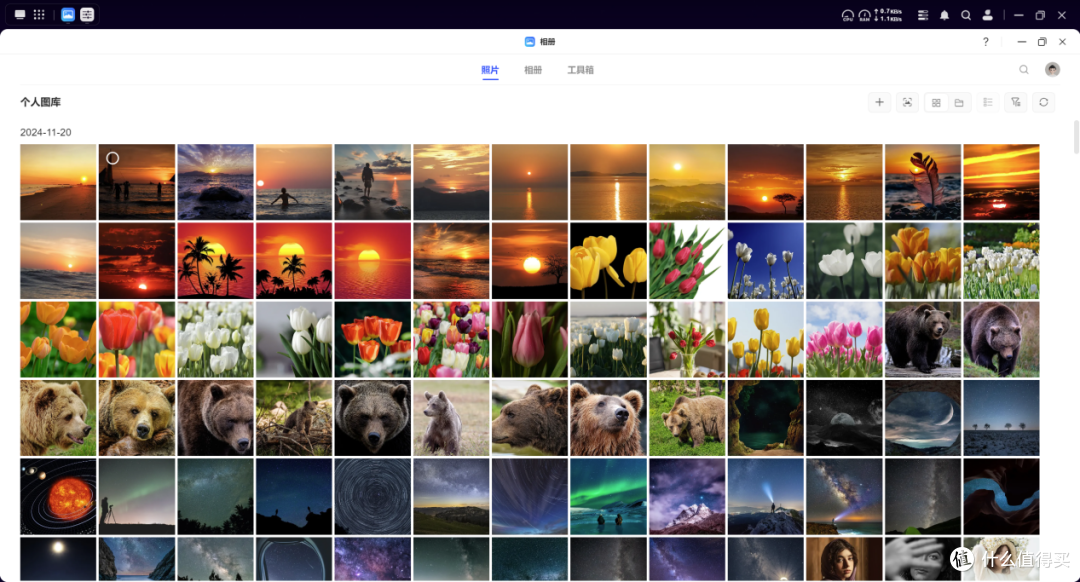Tick the selection circle on the beach silhouettes photo
The width and height of the screenshot is (1080, 582).
(112, 158)
